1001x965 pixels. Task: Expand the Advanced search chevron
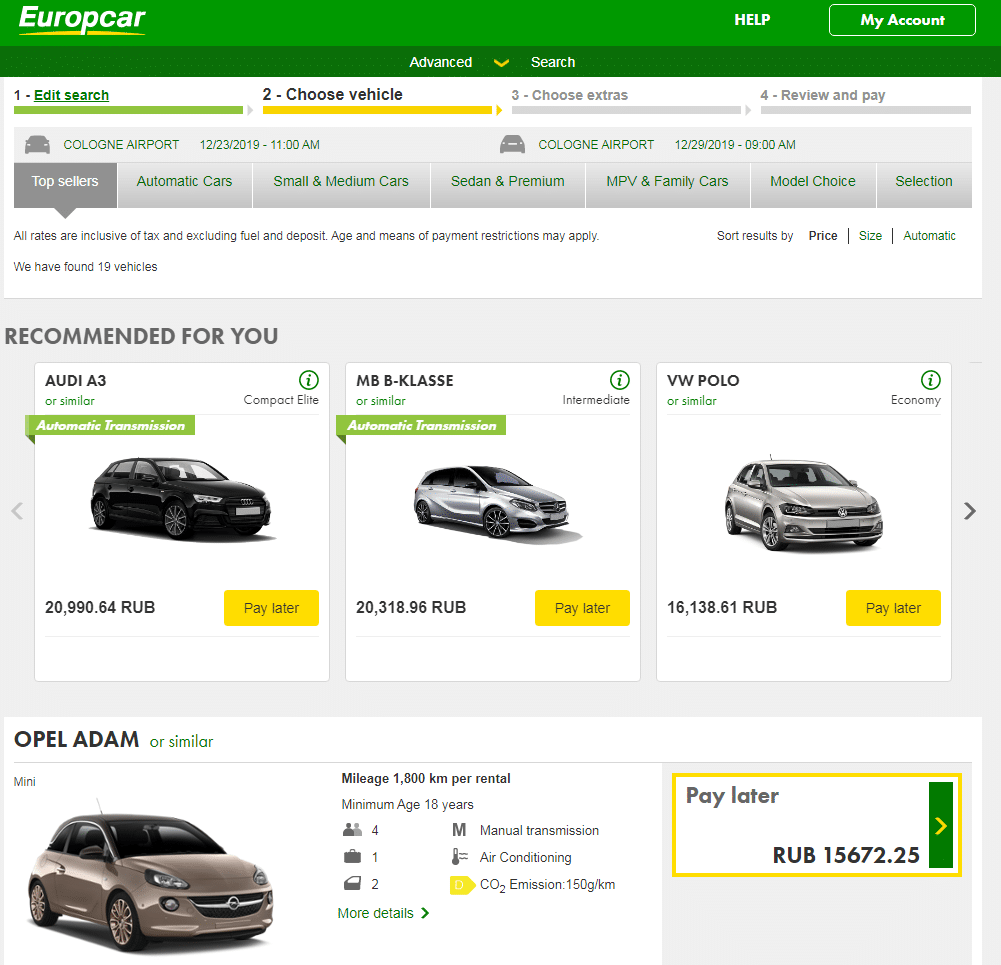(502, 63)
